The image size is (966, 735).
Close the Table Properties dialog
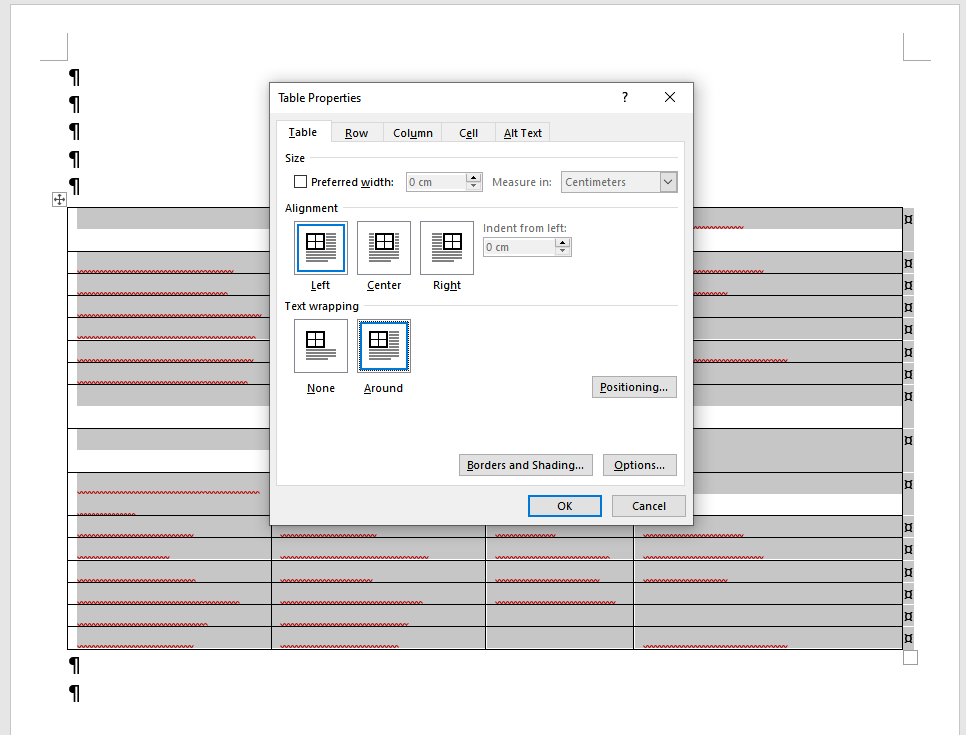pyautogui.click(x=670, y=97)
